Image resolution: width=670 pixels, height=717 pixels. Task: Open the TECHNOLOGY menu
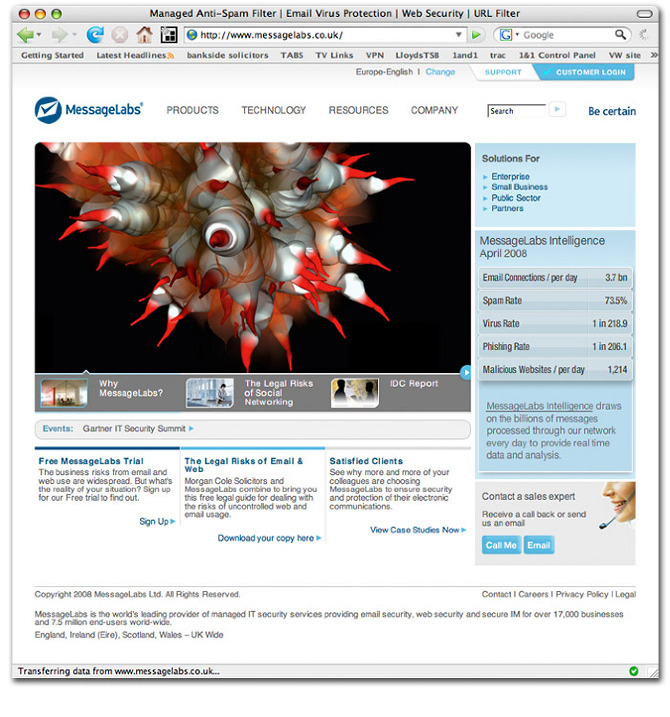[273, 110]
